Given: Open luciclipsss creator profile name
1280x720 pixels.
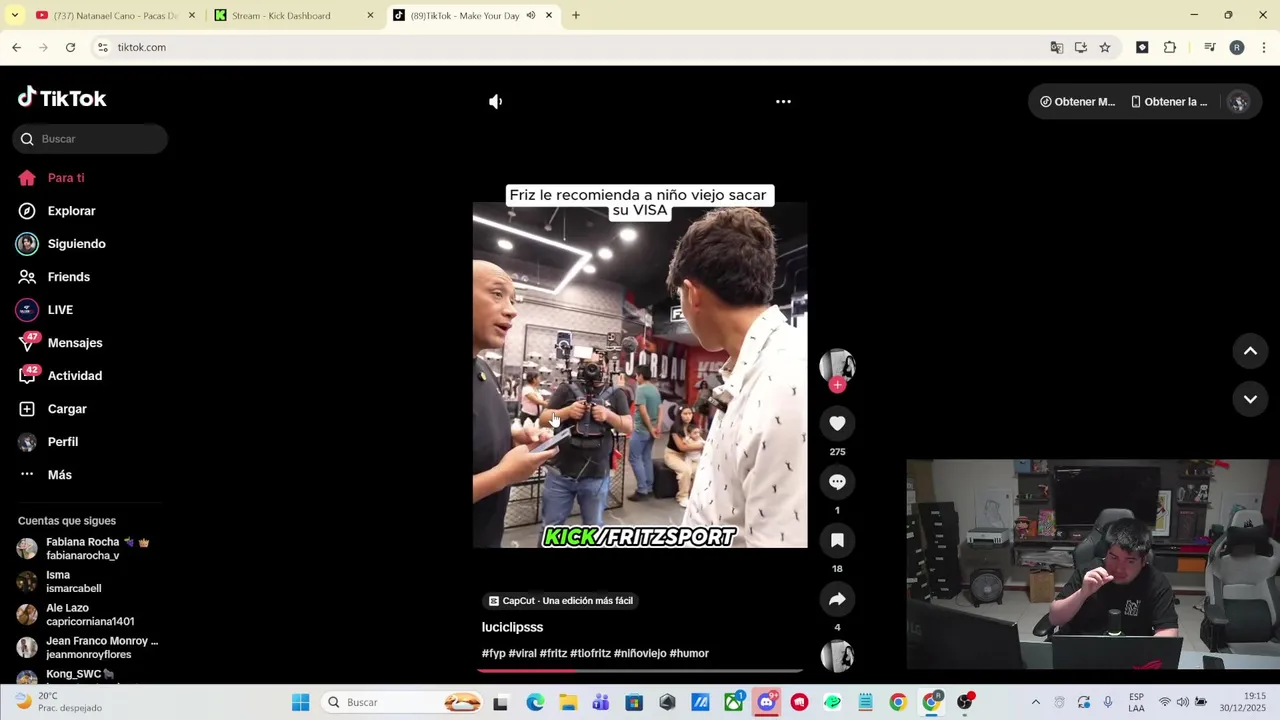Looking at the screenshot, I should [x=512, y=627].
